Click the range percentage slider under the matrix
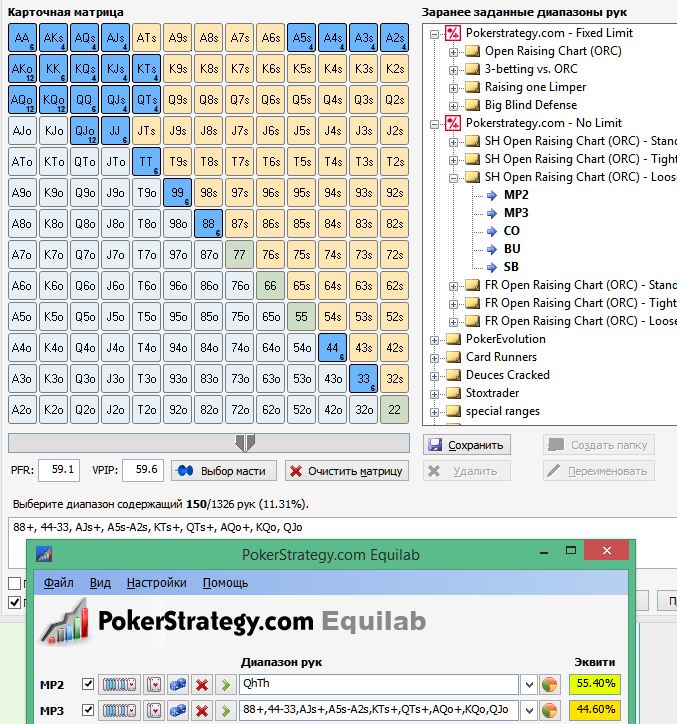 tap(208, 442)
